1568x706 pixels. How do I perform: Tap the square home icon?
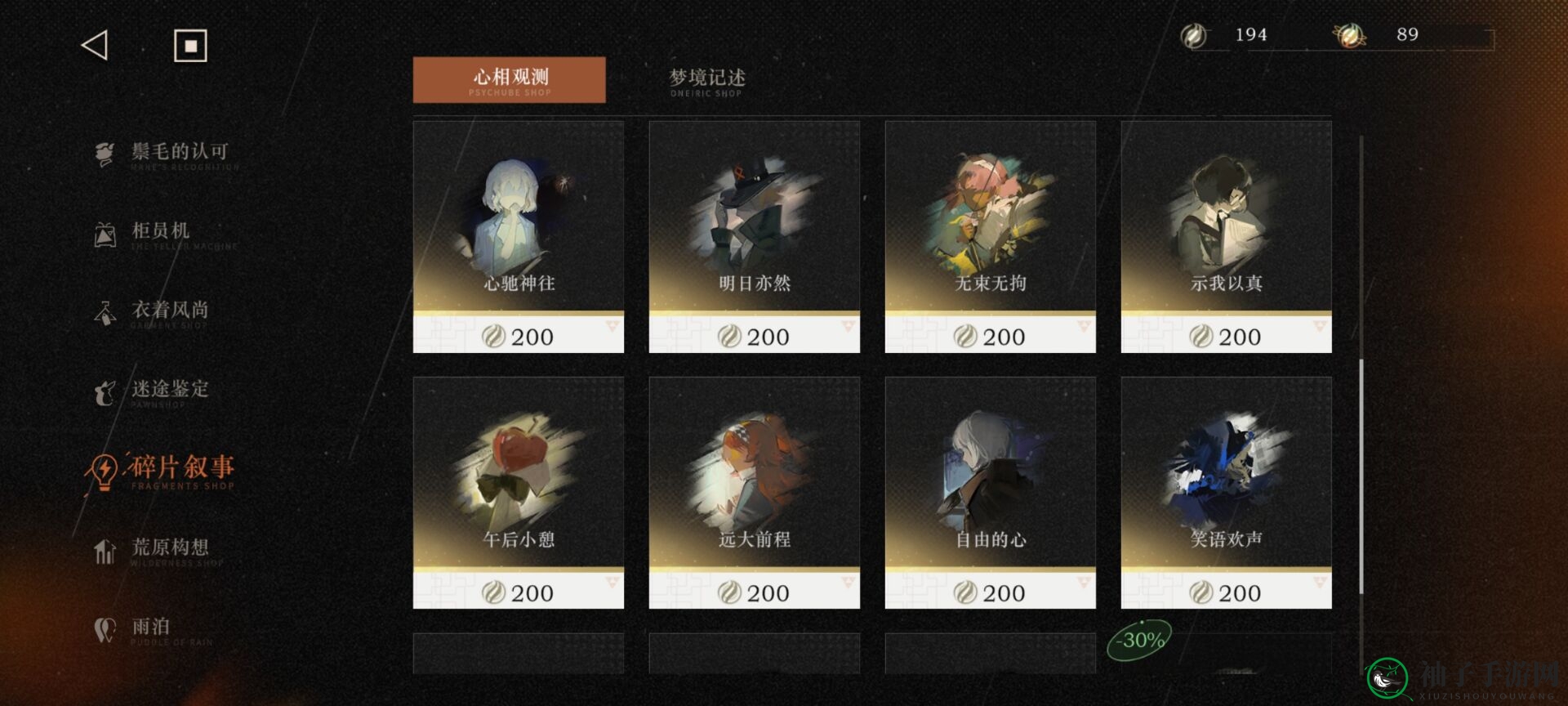[x=190, y=46]
